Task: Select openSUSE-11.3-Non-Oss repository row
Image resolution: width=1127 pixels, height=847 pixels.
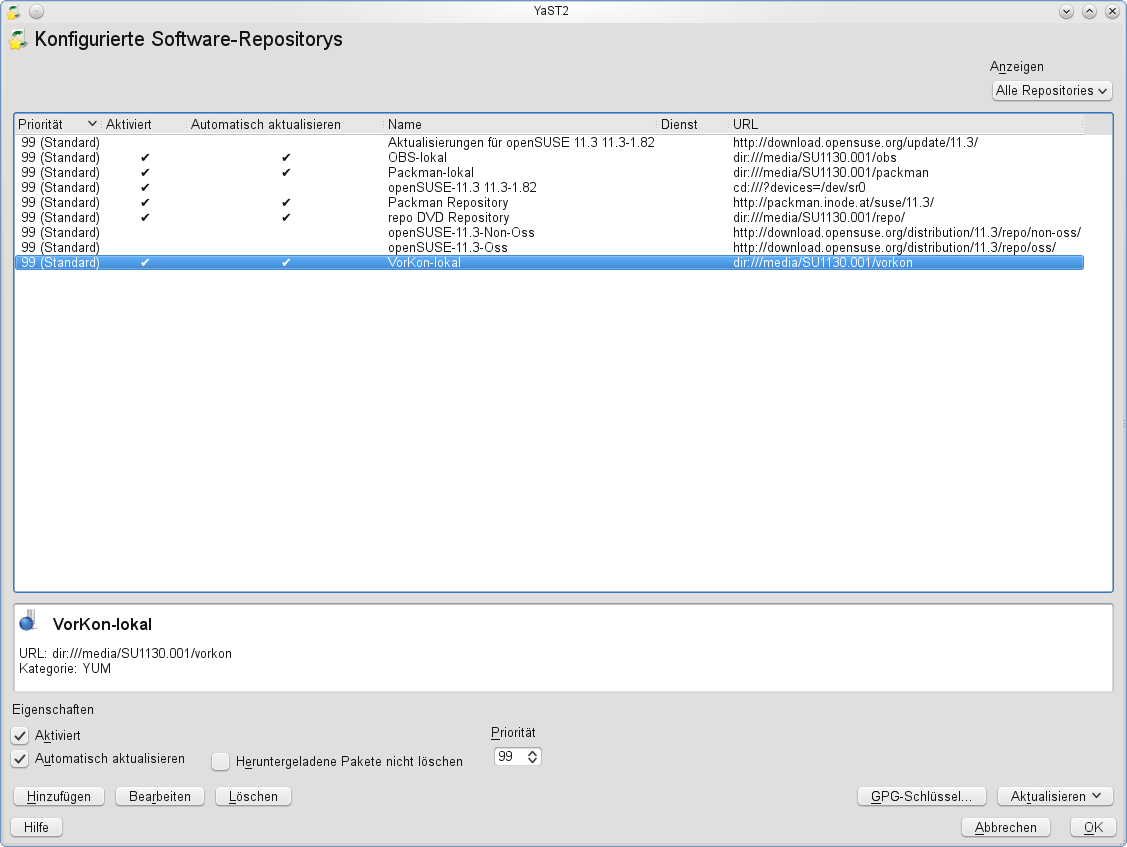Action: point(549,233)
